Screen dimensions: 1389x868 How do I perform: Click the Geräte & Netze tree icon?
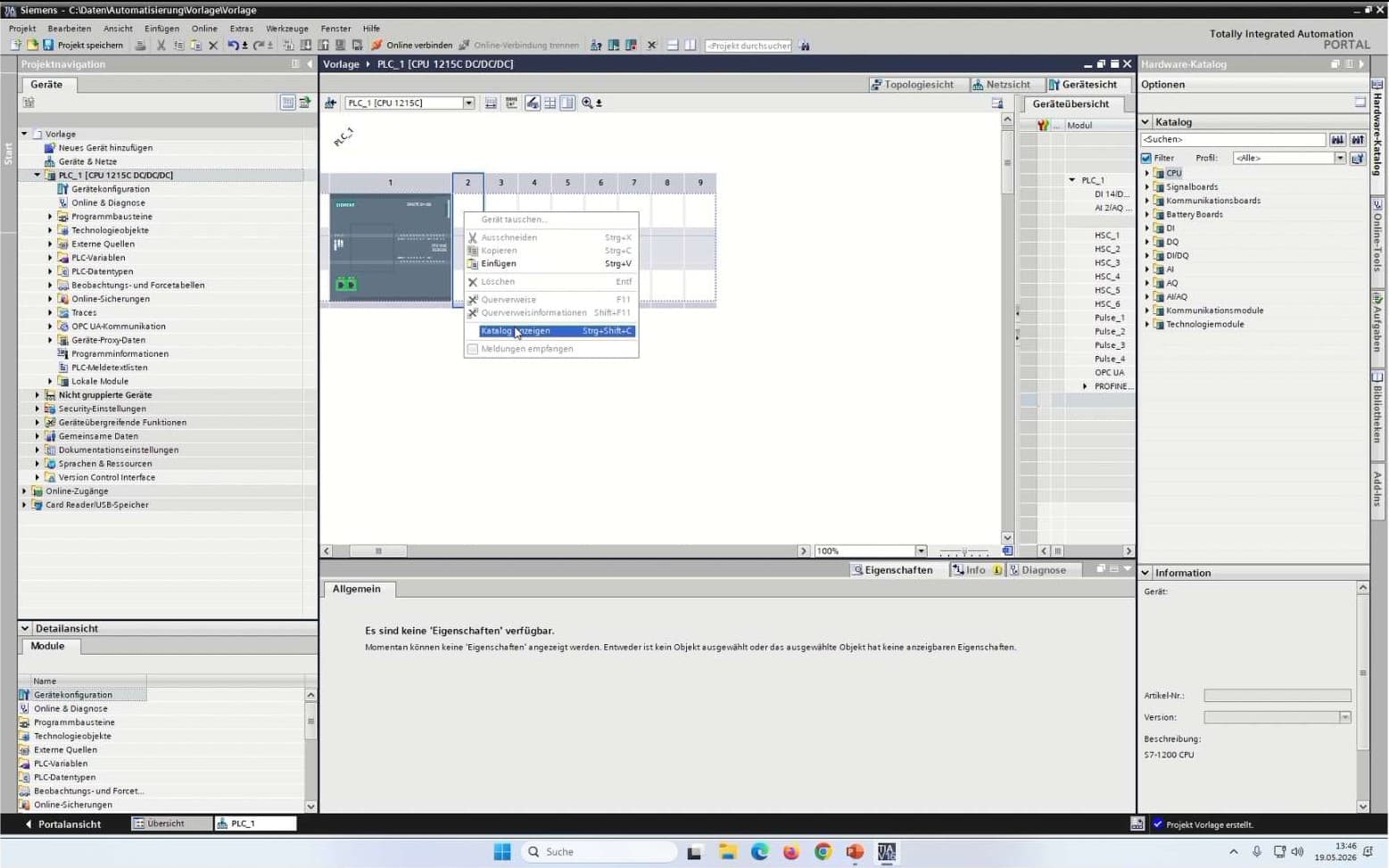pos(50,161)
